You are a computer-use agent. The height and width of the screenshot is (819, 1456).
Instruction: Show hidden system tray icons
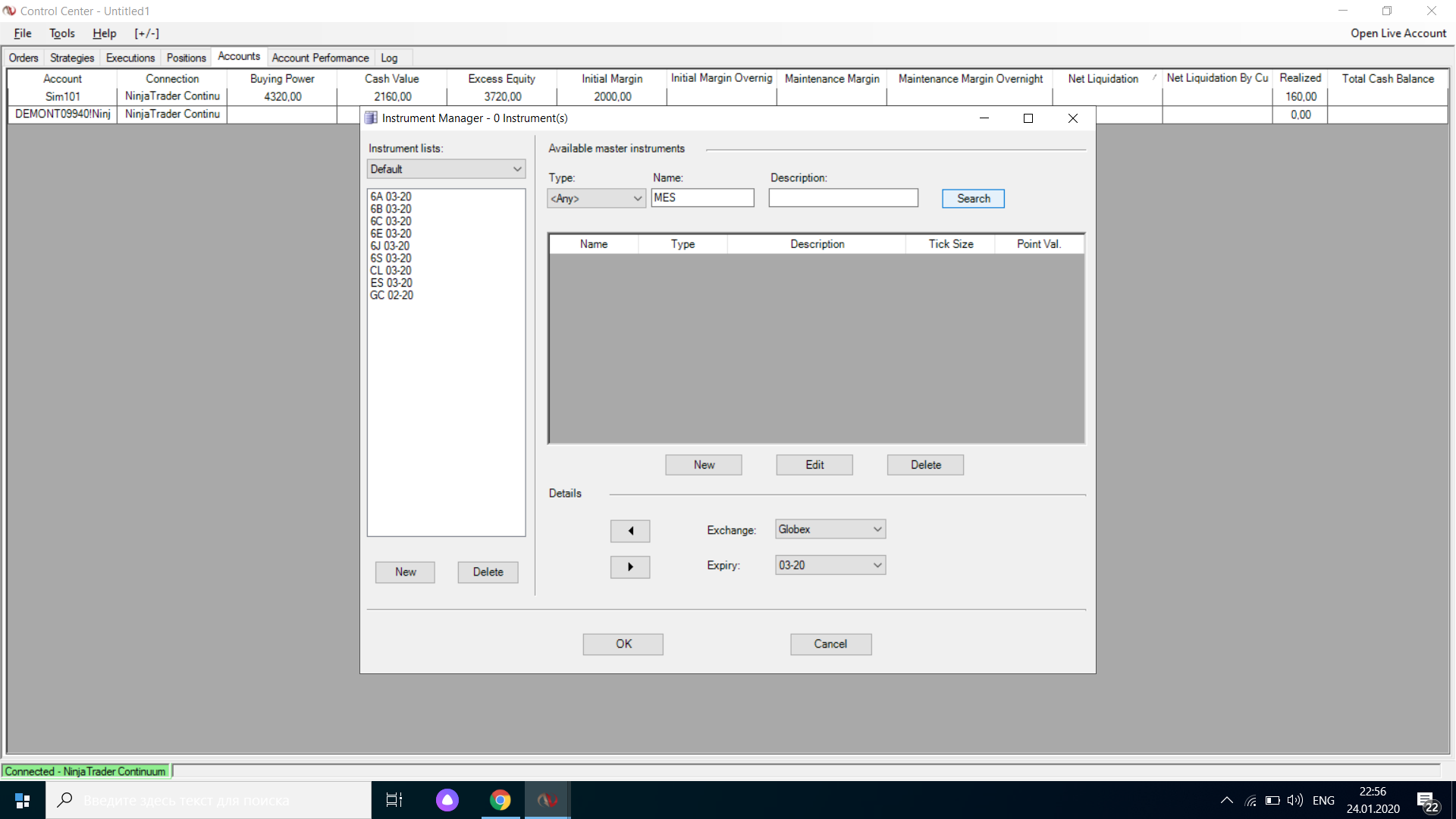point(1226,801)
